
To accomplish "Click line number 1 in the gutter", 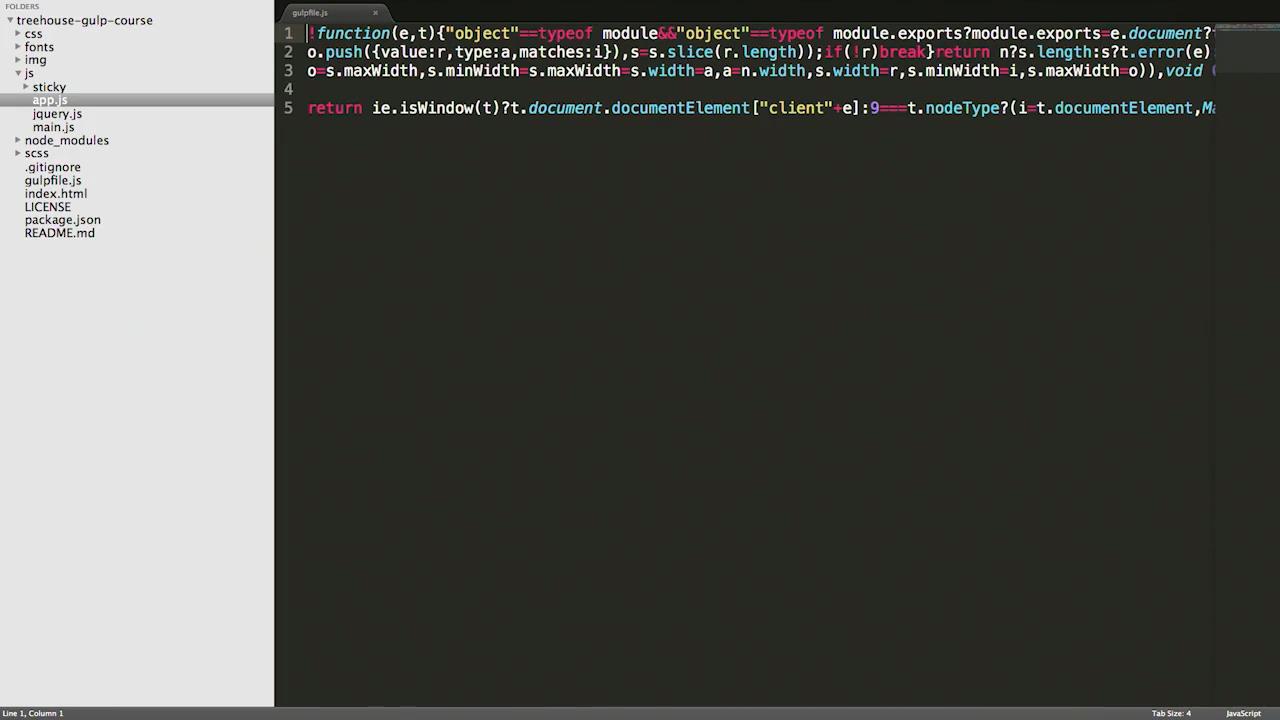I will pos(288,33).
